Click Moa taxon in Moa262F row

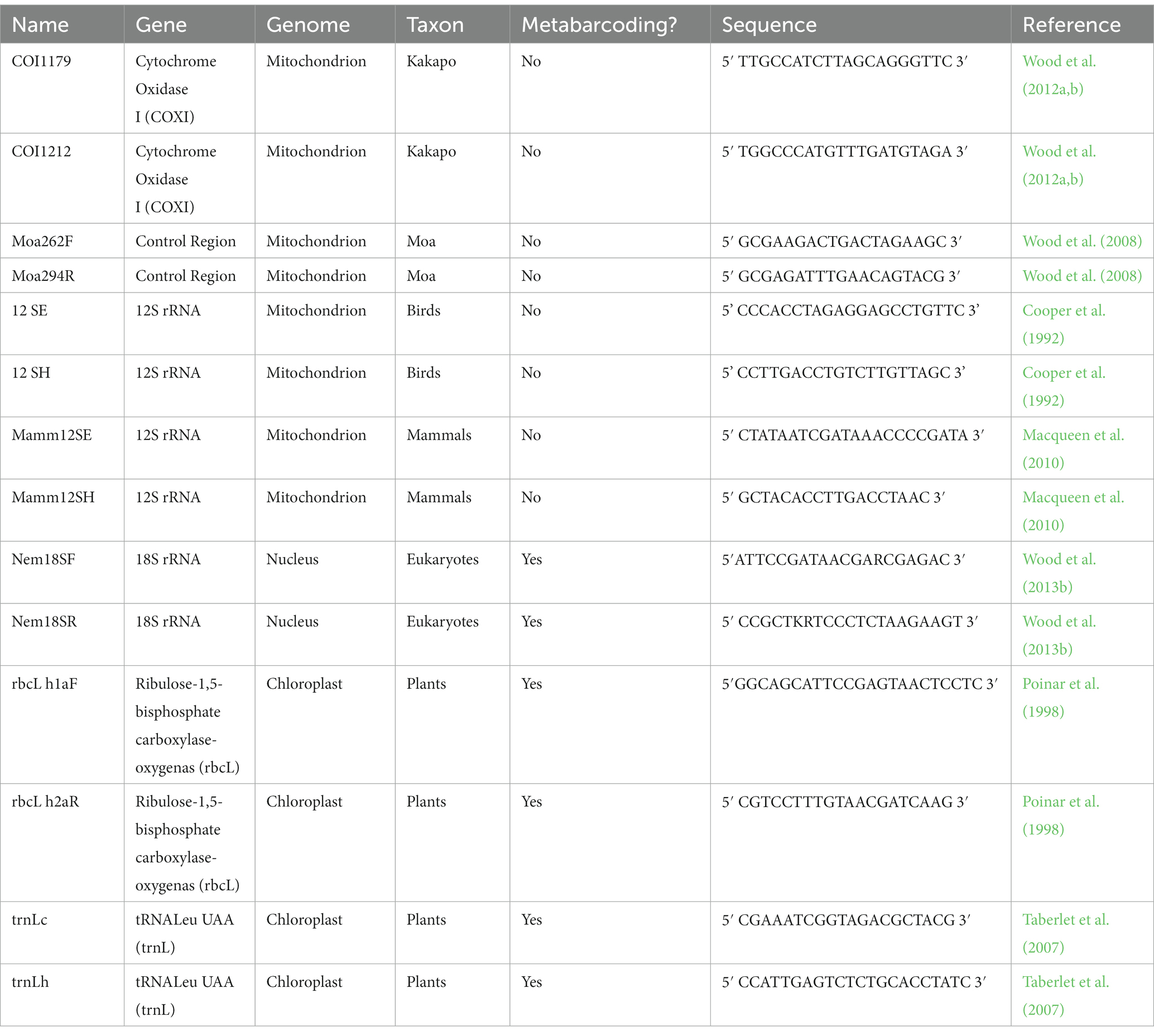tap(421, 241)
